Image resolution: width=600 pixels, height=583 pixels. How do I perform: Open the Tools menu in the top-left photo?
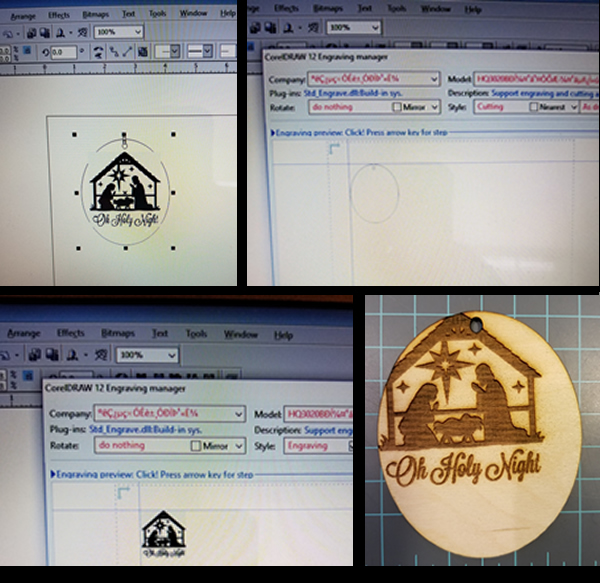click(157, 13)
